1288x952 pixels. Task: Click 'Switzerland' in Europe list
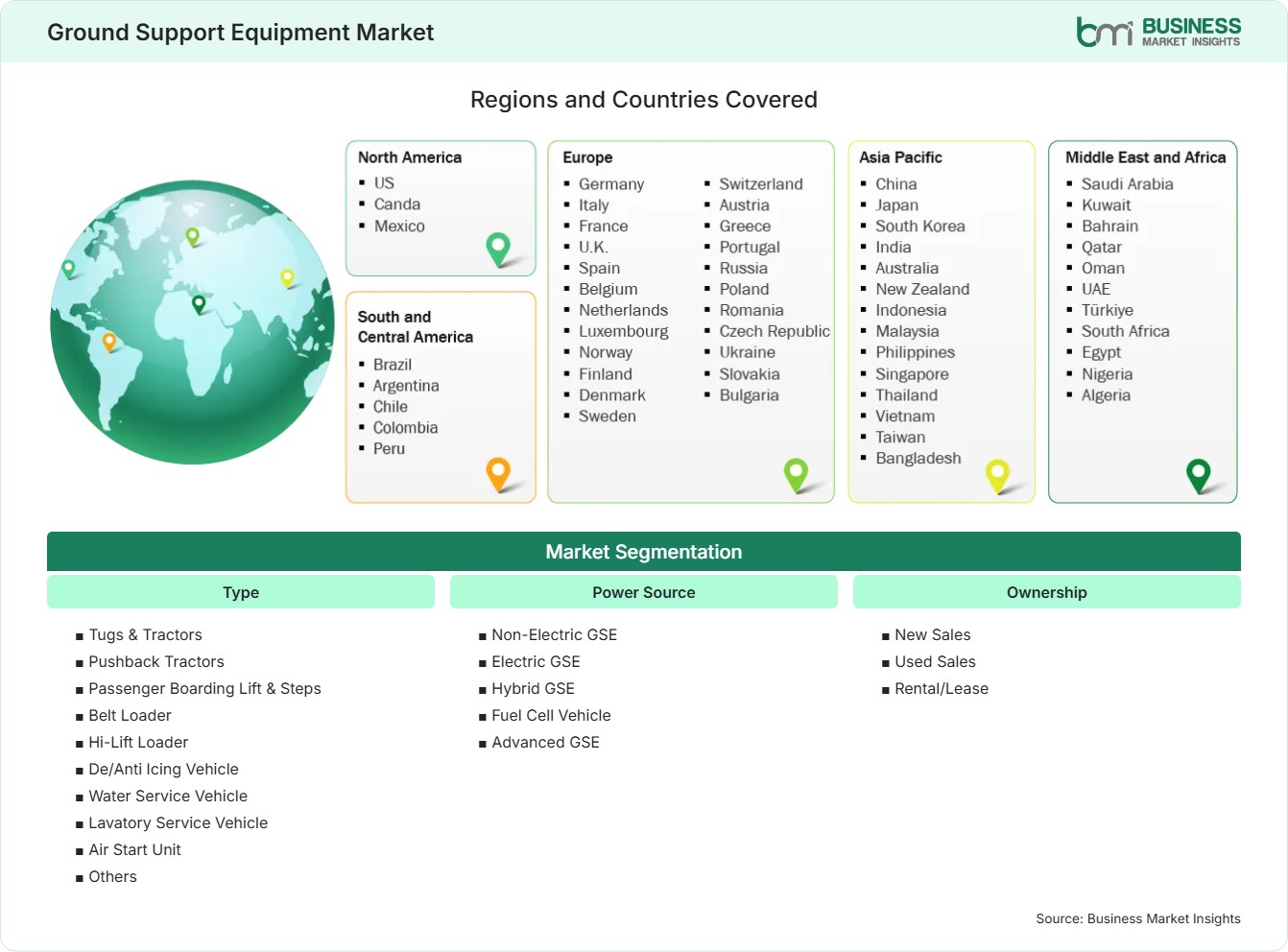click(761, 184)
